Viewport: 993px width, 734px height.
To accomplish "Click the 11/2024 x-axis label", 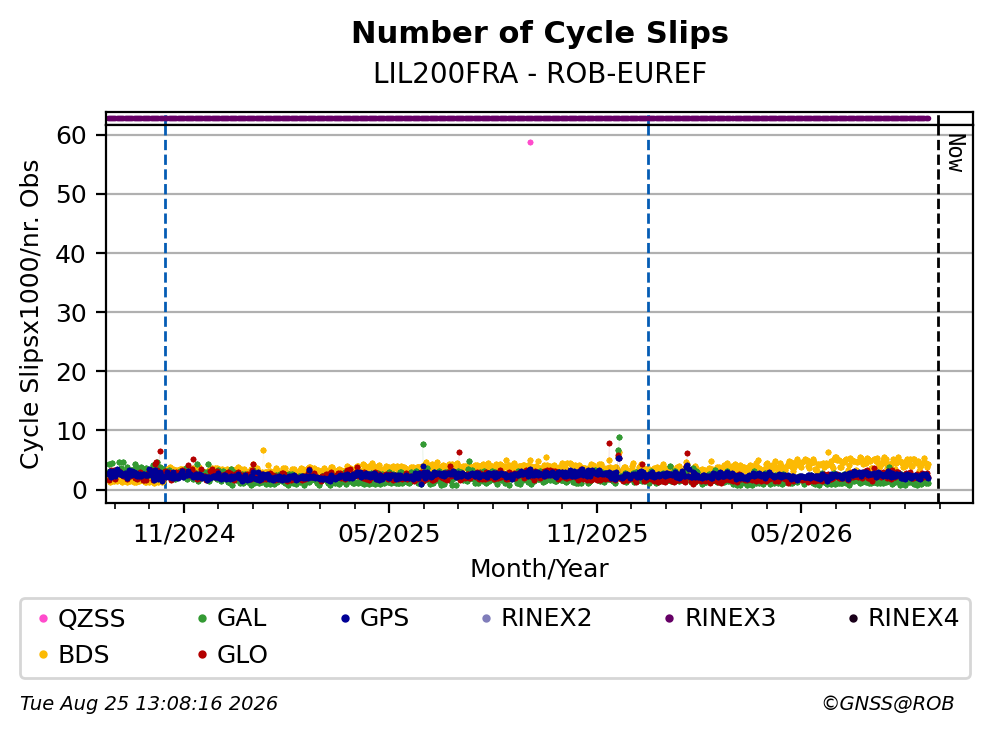I will [x=184, y=534].
